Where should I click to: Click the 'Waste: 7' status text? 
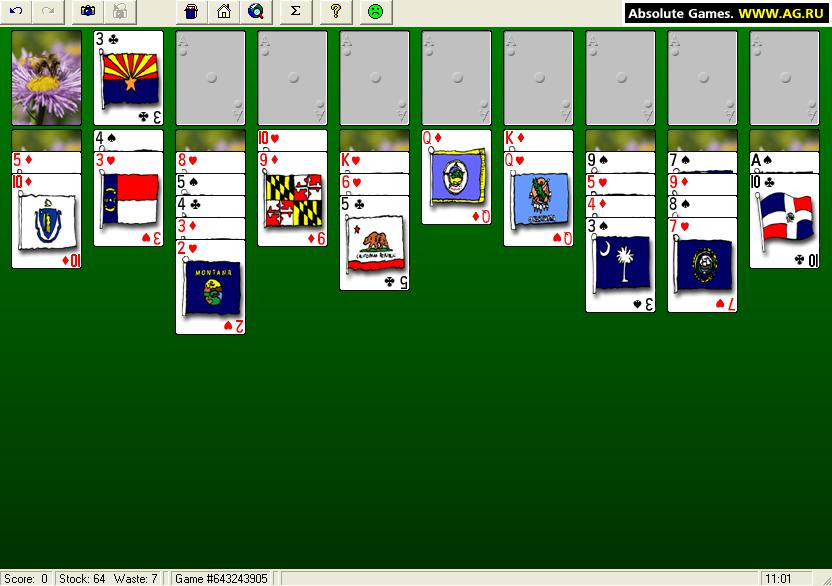[136, 579]
